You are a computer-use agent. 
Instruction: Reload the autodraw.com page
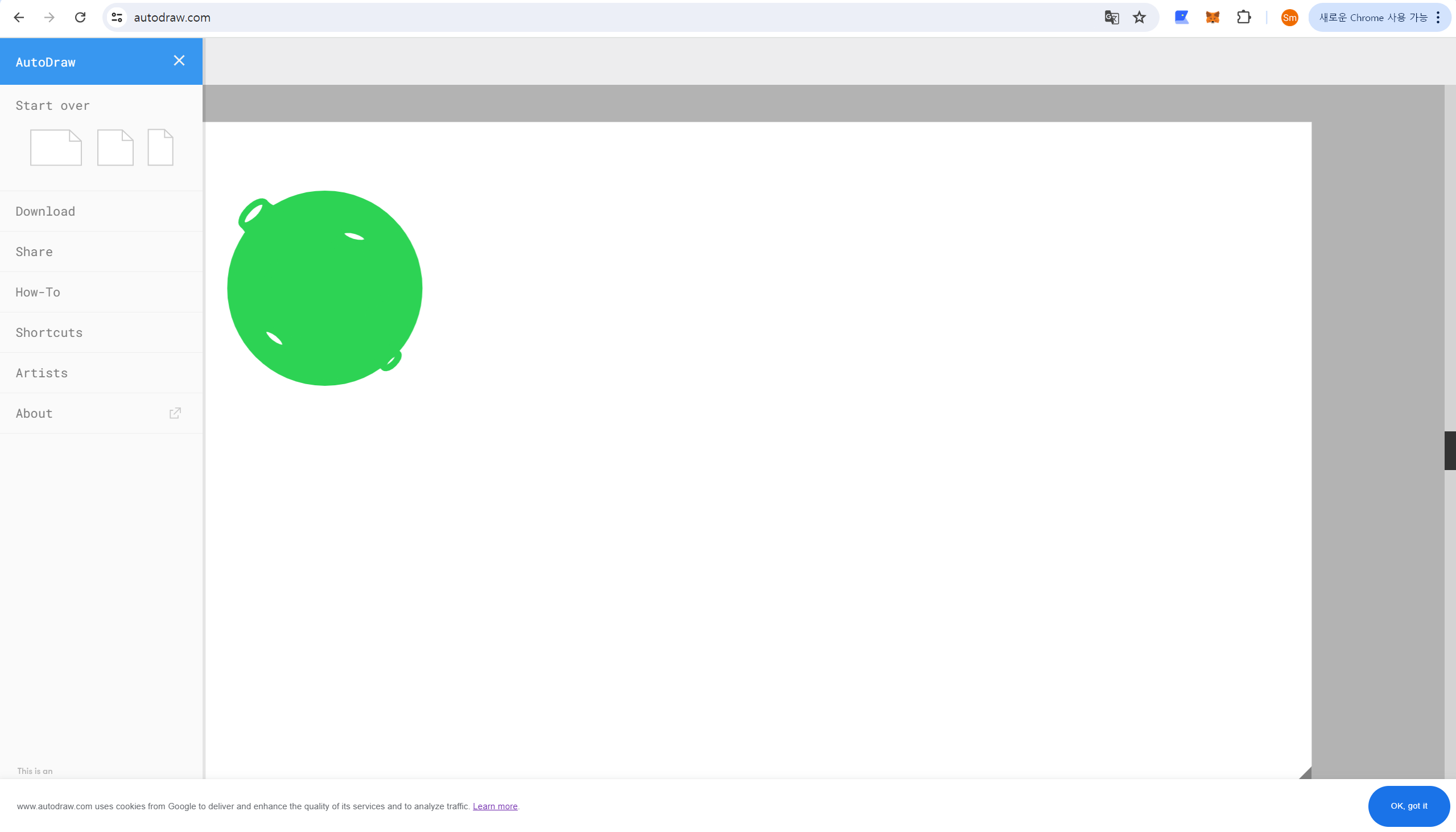pyautogui.click(x=80, y=18)
